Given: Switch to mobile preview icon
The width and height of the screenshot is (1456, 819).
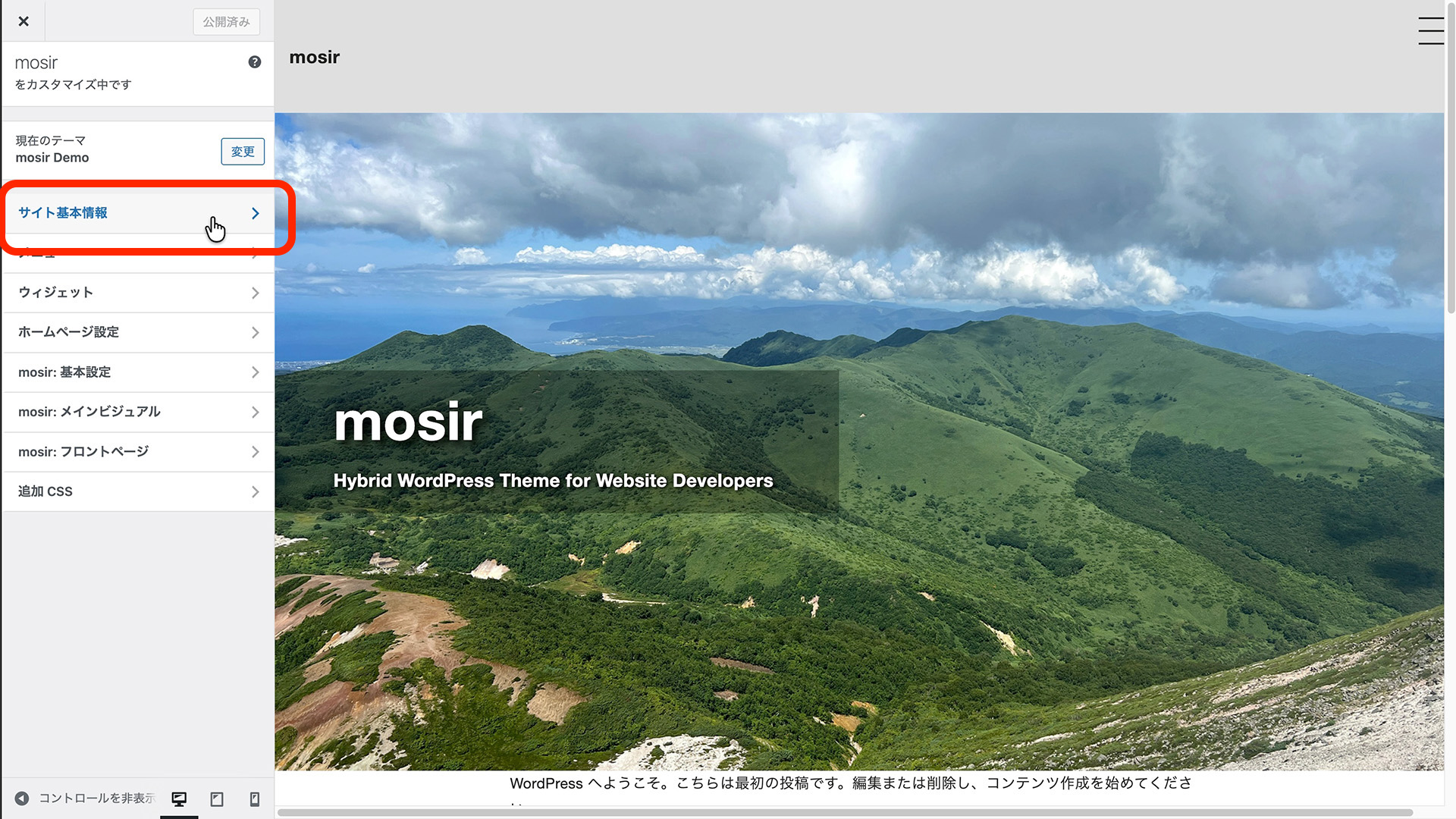Looking at the screenshot, I should click(255, 799).
